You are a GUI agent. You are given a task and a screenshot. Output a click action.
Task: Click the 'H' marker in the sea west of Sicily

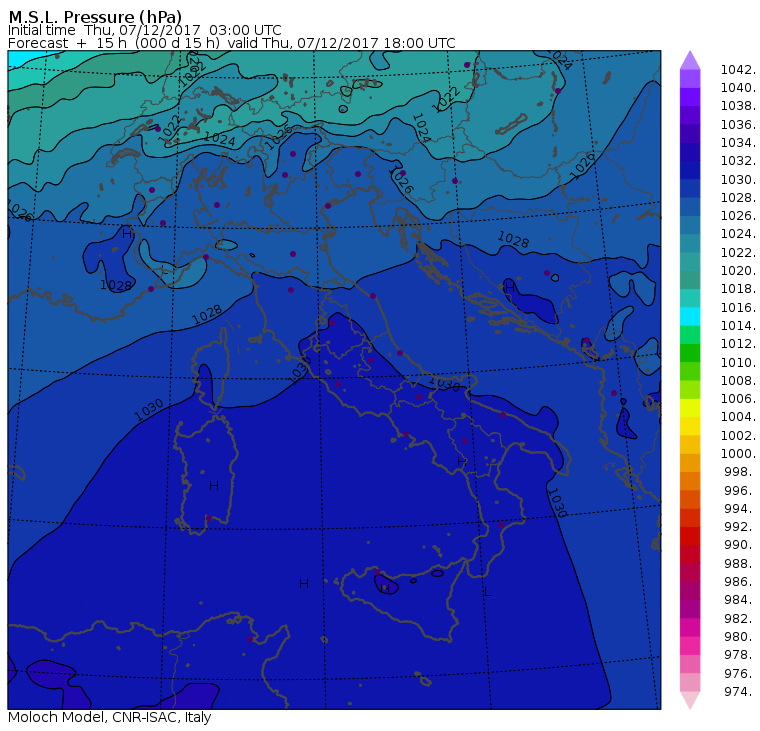click(304, 583)
